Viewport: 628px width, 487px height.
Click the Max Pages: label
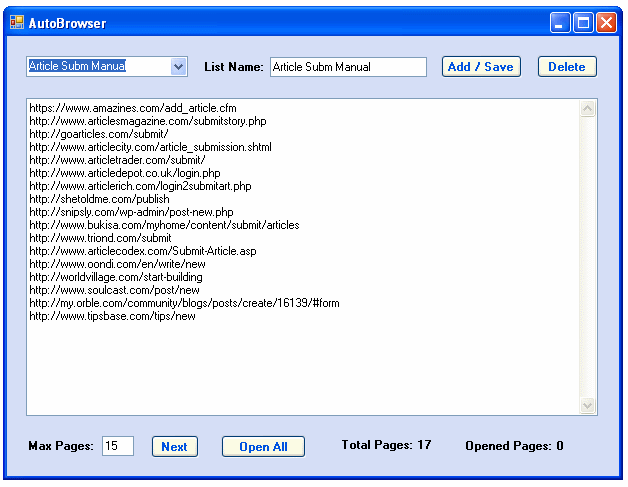(61, 446)
